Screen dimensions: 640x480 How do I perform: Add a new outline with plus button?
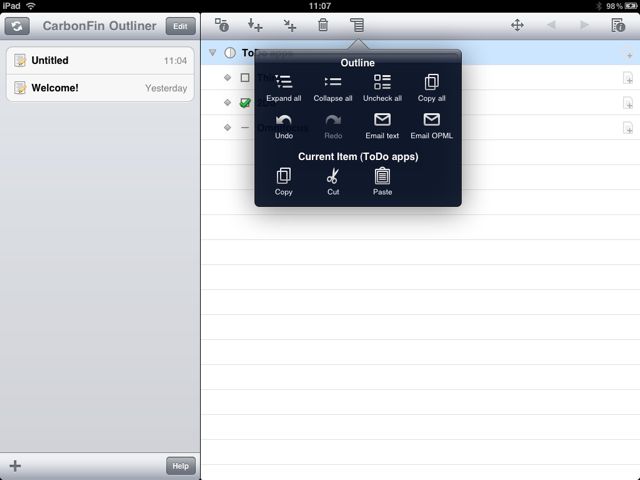15,466
